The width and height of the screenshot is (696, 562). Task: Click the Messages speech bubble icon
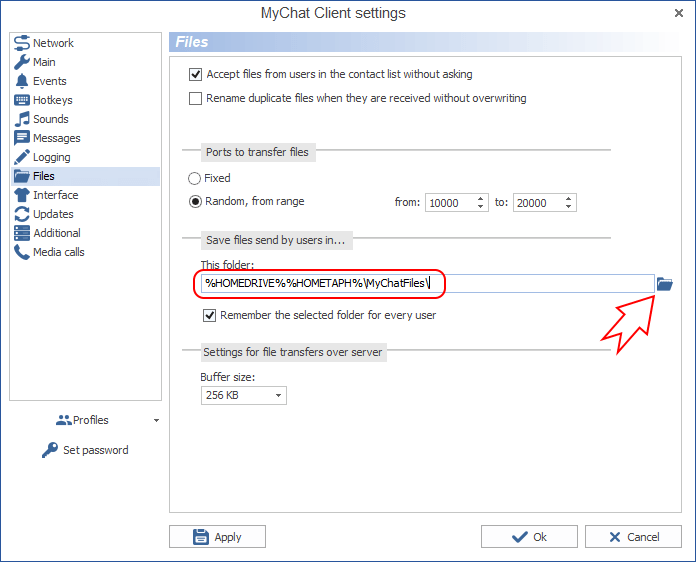click(21, 138)
